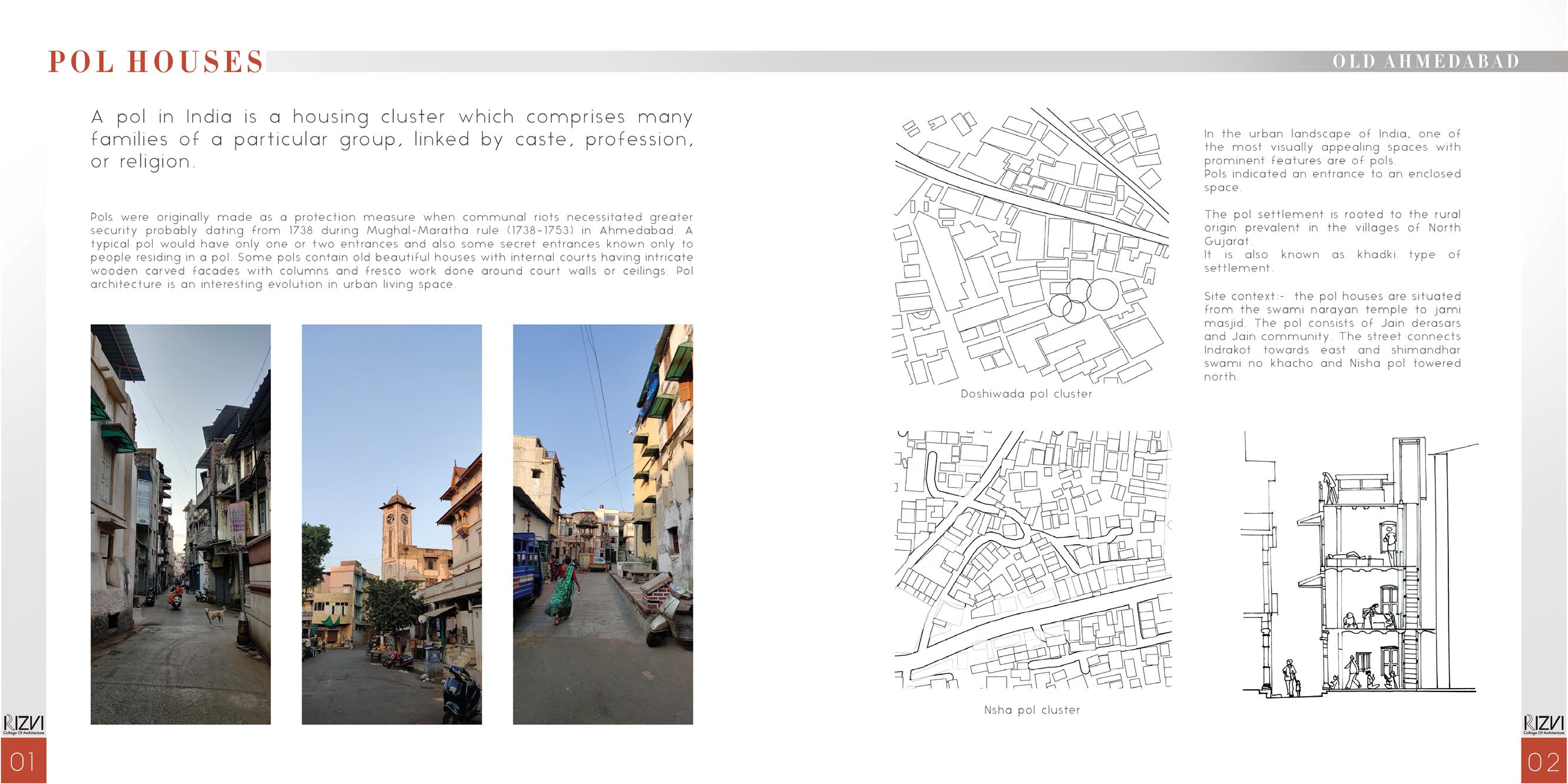Click the page number 02 box

point(1544,761)
